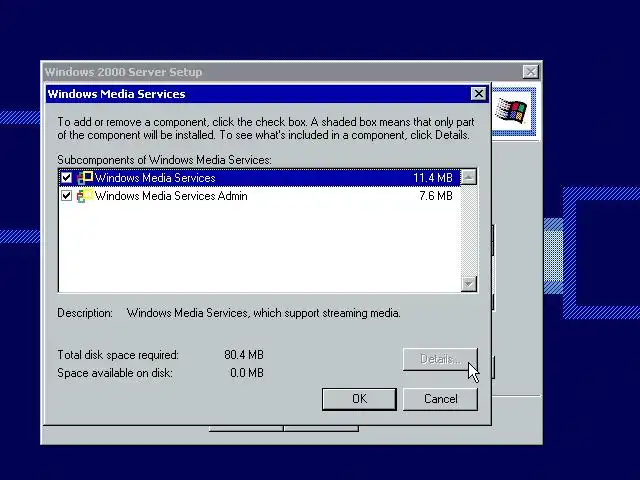
Task: Click the list scroll up arrow
Action: 469,177
